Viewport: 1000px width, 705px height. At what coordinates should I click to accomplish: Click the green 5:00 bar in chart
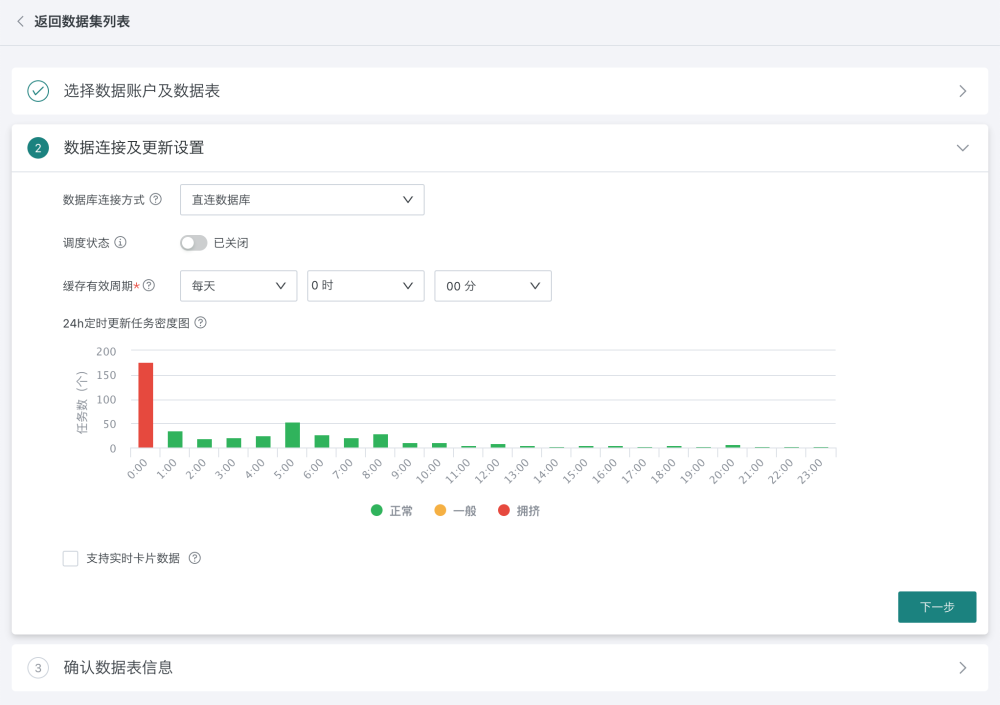tap(293, 435)
